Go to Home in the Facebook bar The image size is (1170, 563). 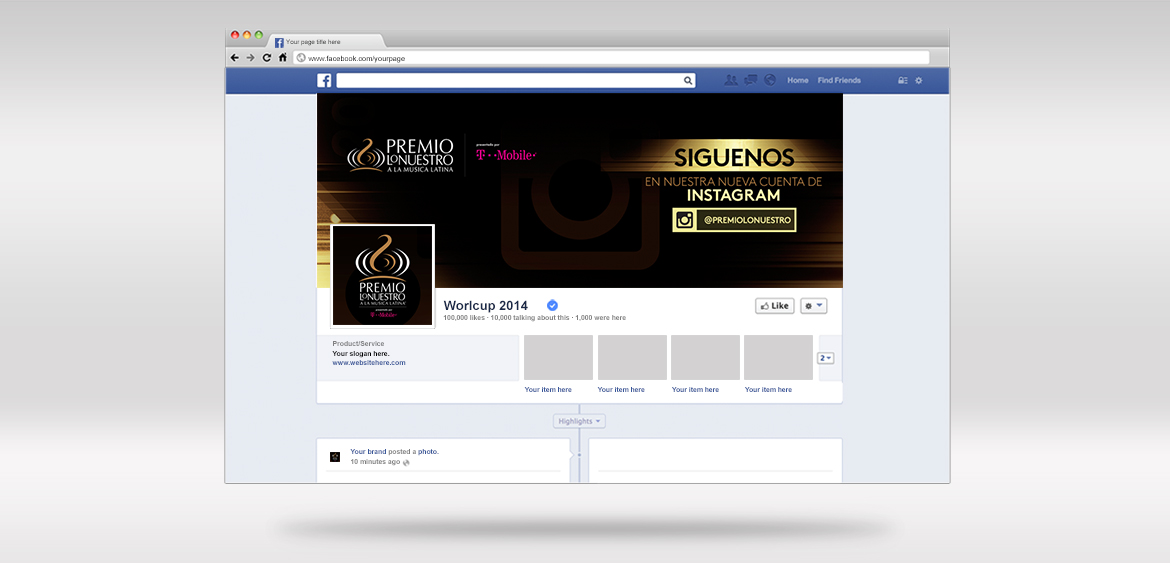798,81
